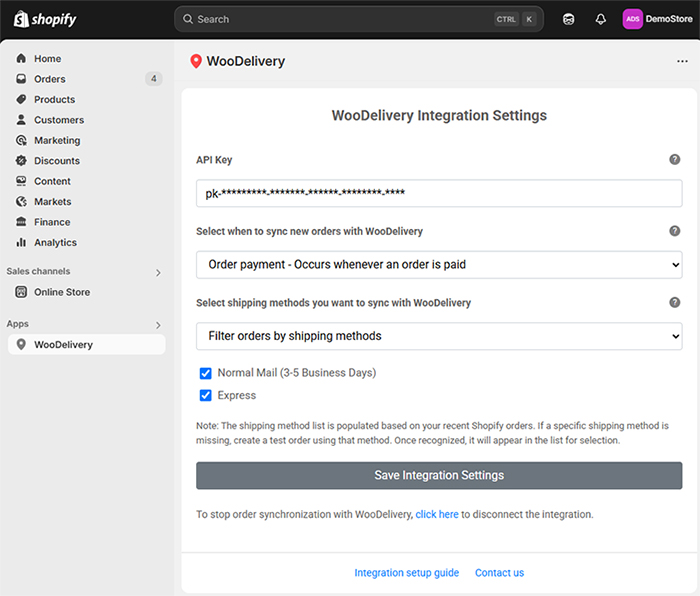700x596 pixels.
Task: Open the Integration setup guide link
Action: tap(406, 573)
